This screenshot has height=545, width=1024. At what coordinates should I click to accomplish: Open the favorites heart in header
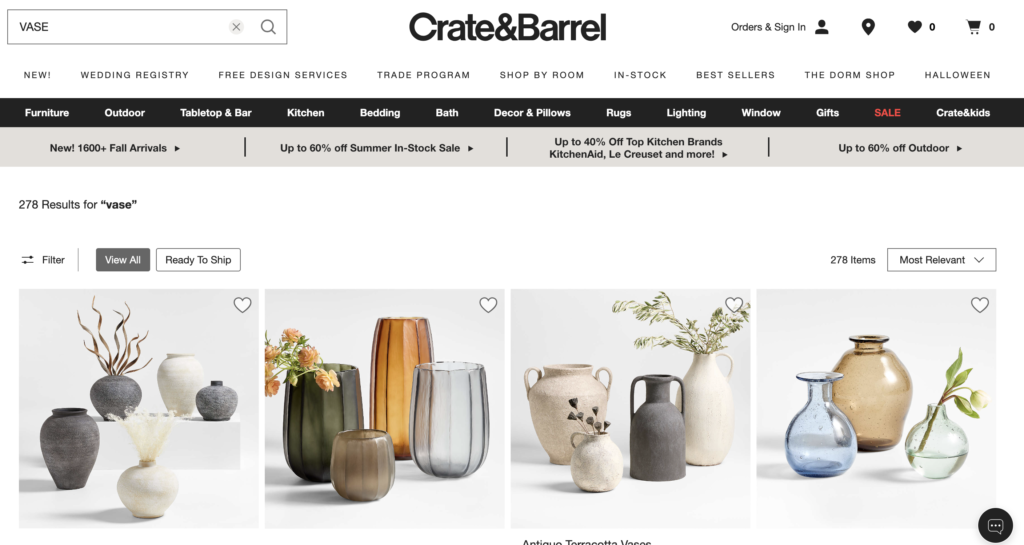tap(914, 27)
